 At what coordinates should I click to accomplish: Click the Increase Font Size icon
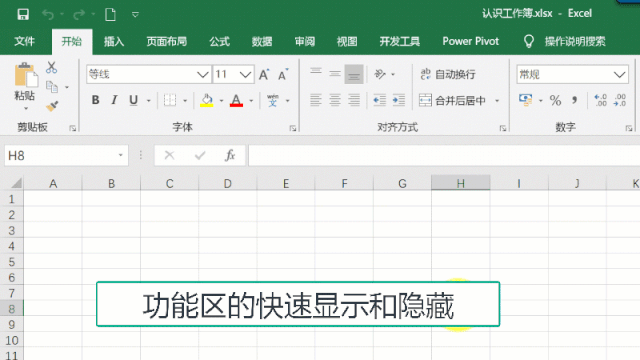coord(264,75)
